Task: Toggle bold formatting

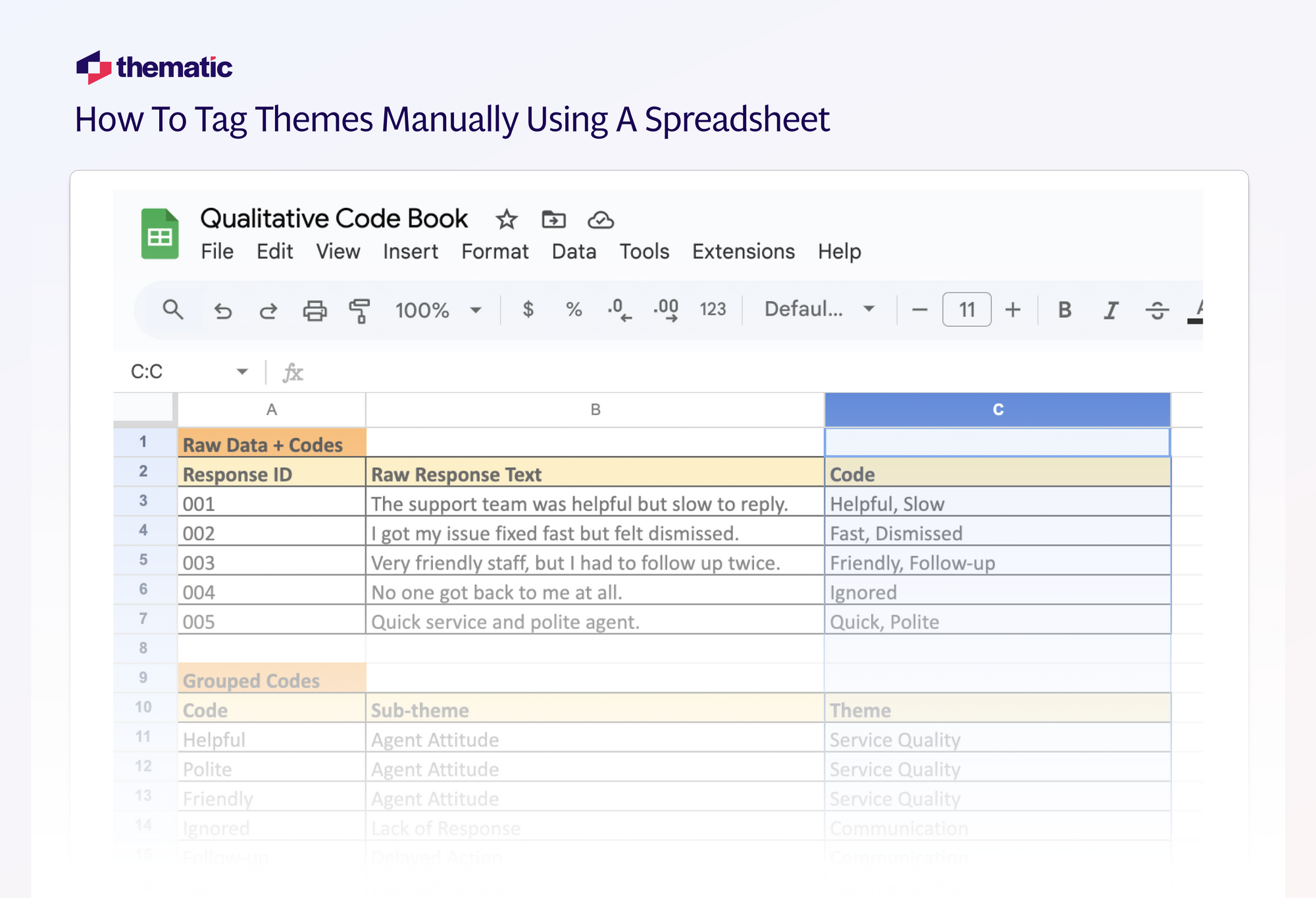Action: pos(1065,309)
